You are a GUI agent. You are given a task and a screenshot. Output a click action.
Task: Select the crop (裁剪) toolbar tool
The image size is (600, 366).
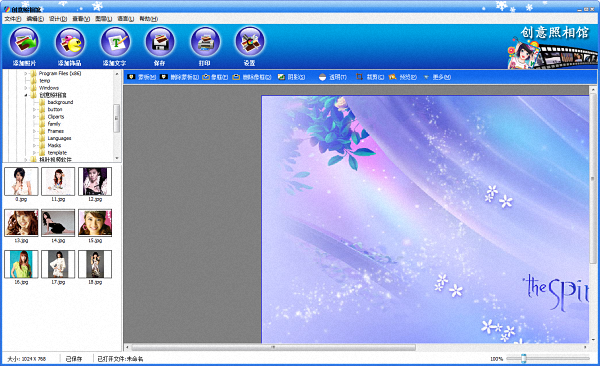click(x=359, y=77)
